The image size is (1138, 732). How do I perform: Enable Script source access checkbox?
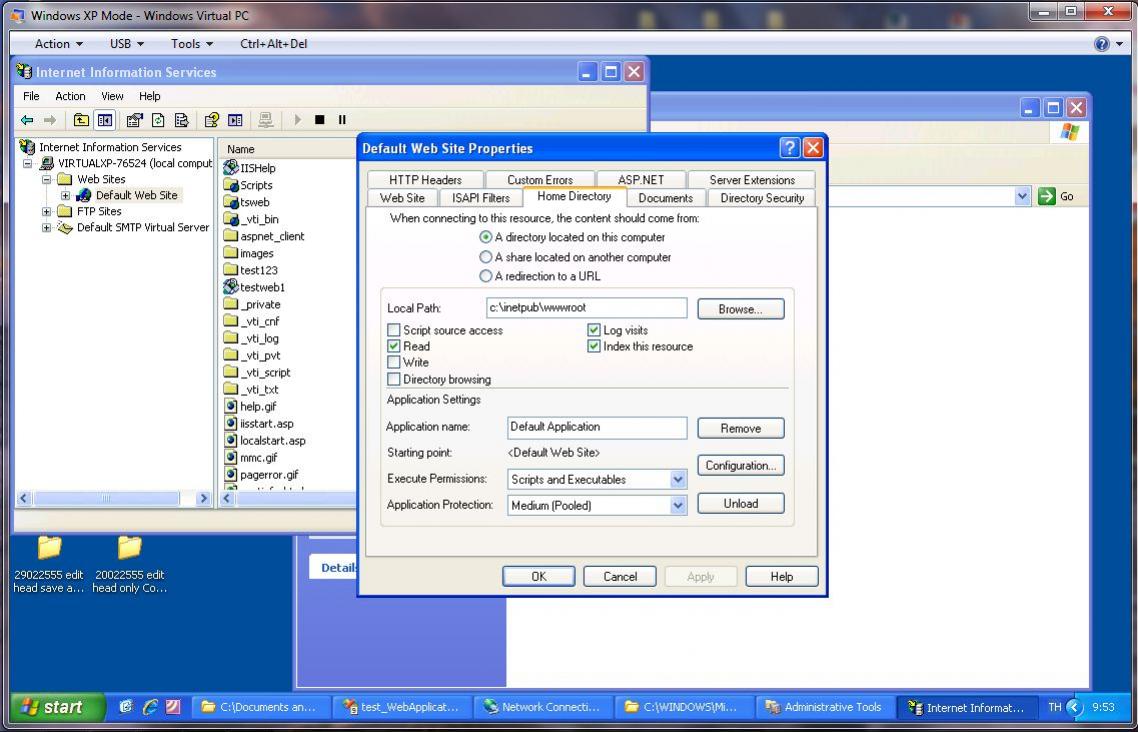tap(393, 330)
